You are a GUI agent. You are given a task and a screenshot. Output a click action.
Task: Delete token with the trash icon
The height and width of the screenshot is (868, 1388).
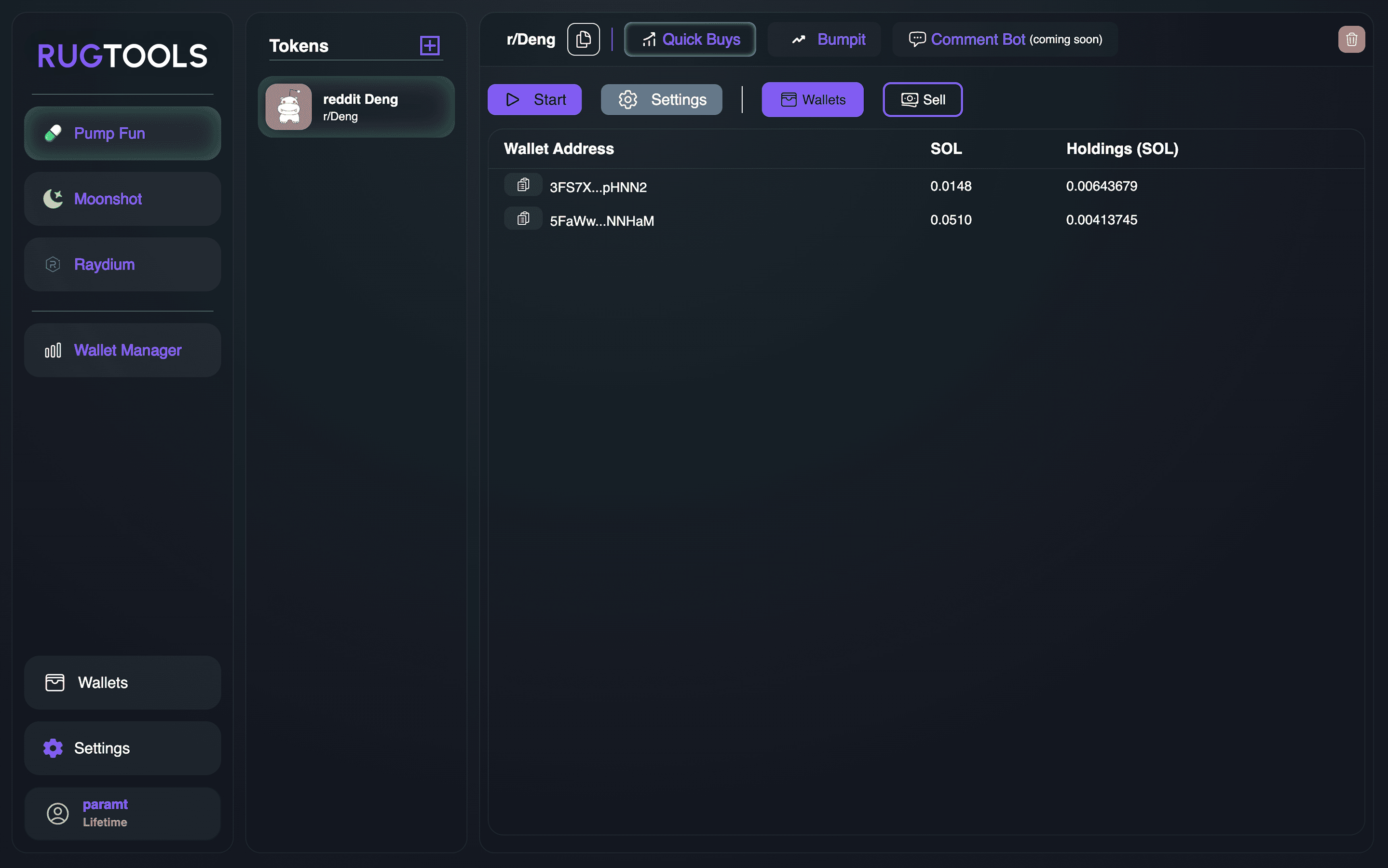(1351, 39)
